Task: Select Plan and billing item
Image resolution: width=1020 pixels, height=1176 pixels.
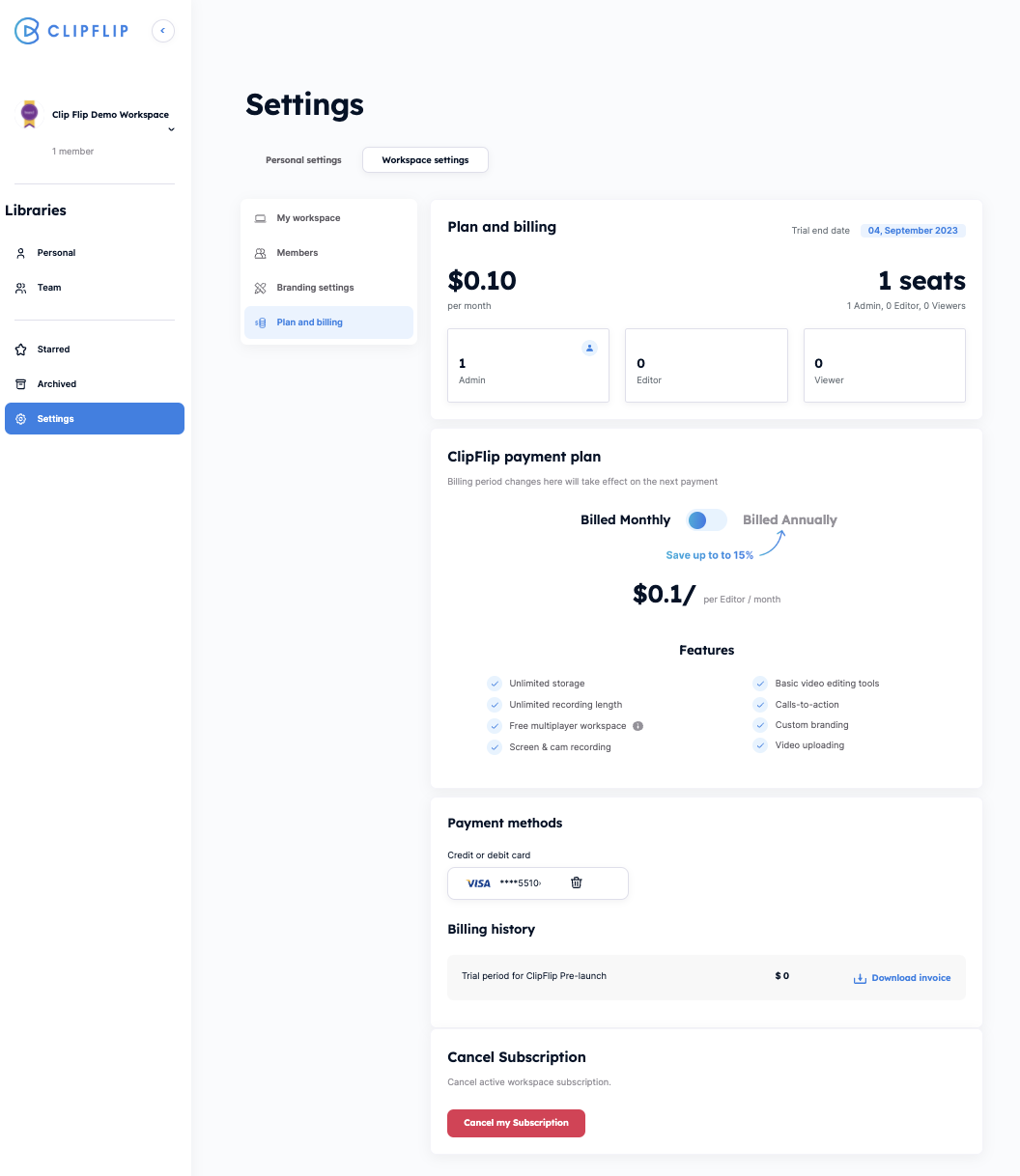Action: coord(328,322)
